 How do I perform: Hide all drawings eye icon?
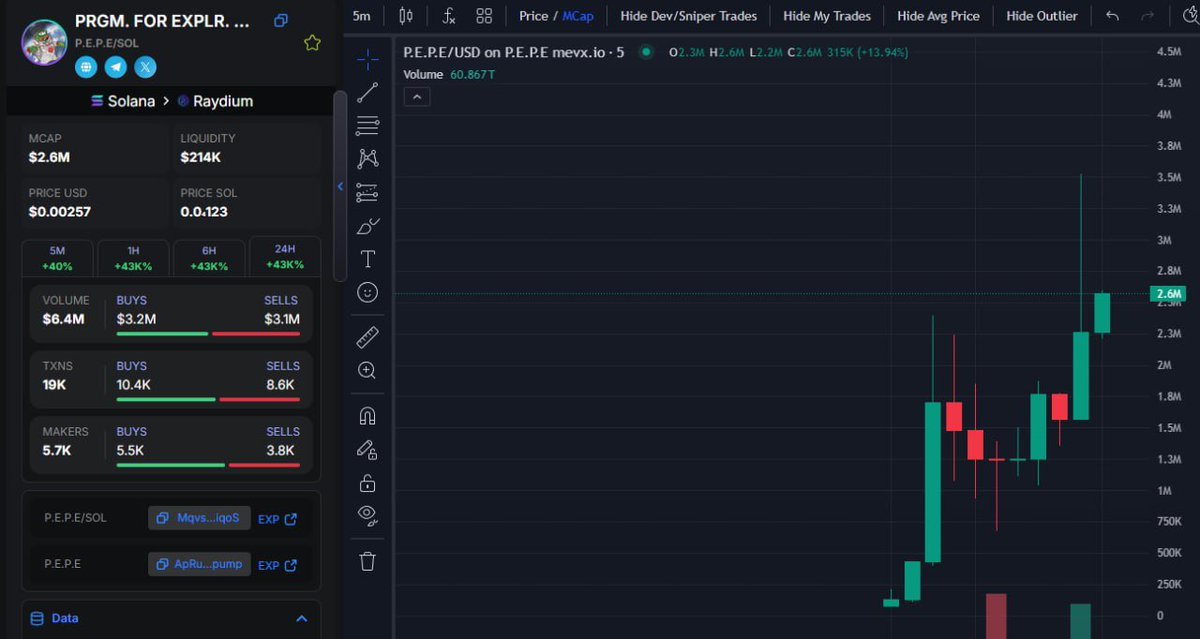click(368, 516)
